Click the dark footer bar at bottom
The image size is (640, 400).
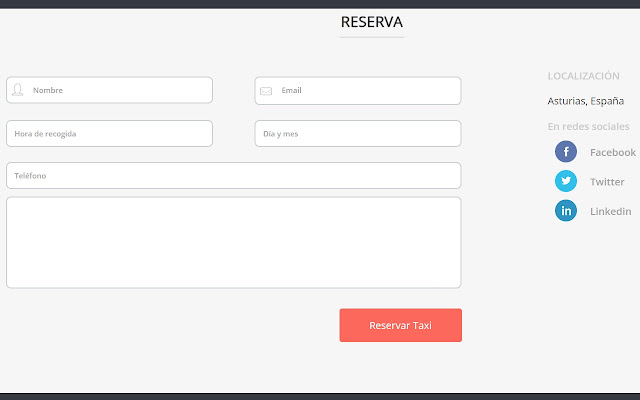320,396
